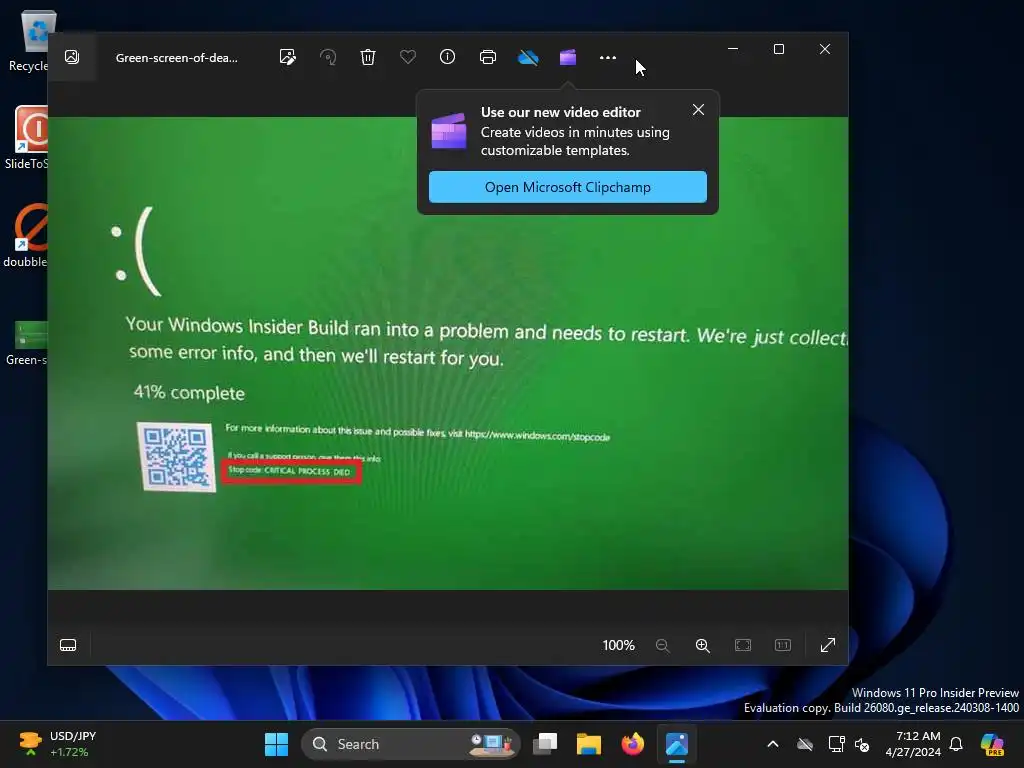Open the See more three-dots menu
The image size is (1024, 768).
tap(608, 57)
